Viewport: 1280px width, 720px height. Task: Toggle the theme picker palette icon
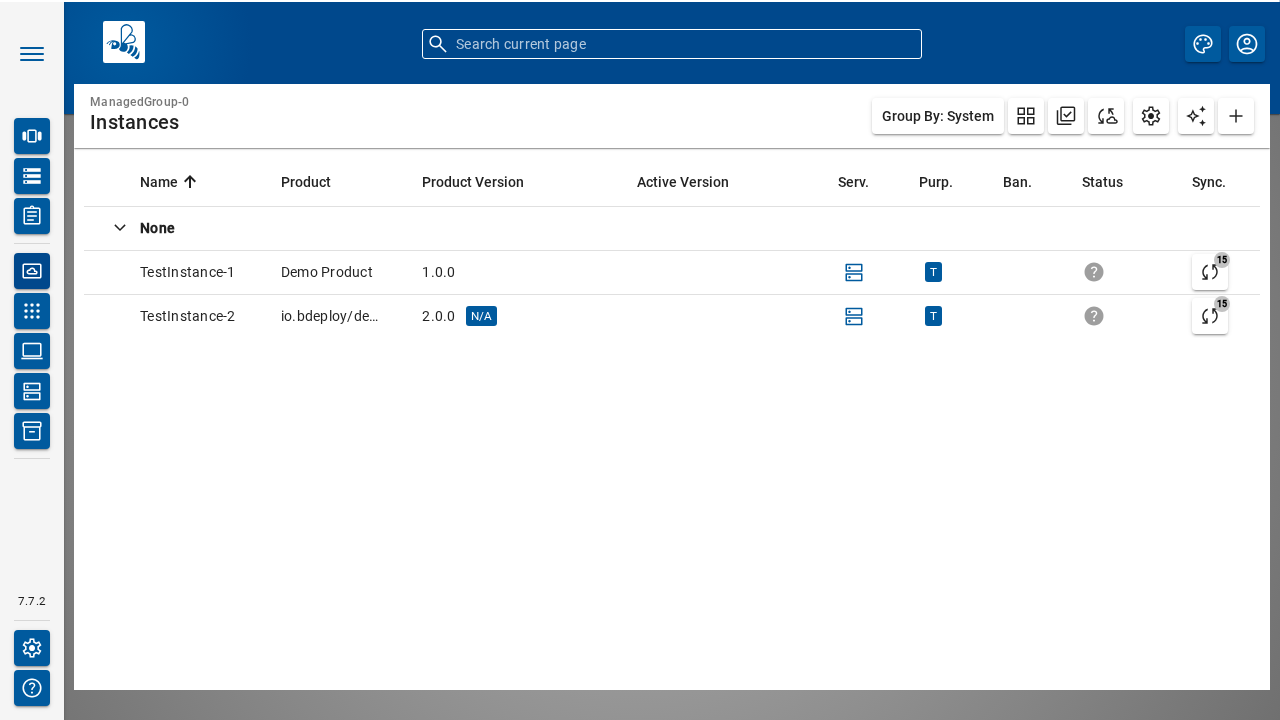coord(1203,44)
